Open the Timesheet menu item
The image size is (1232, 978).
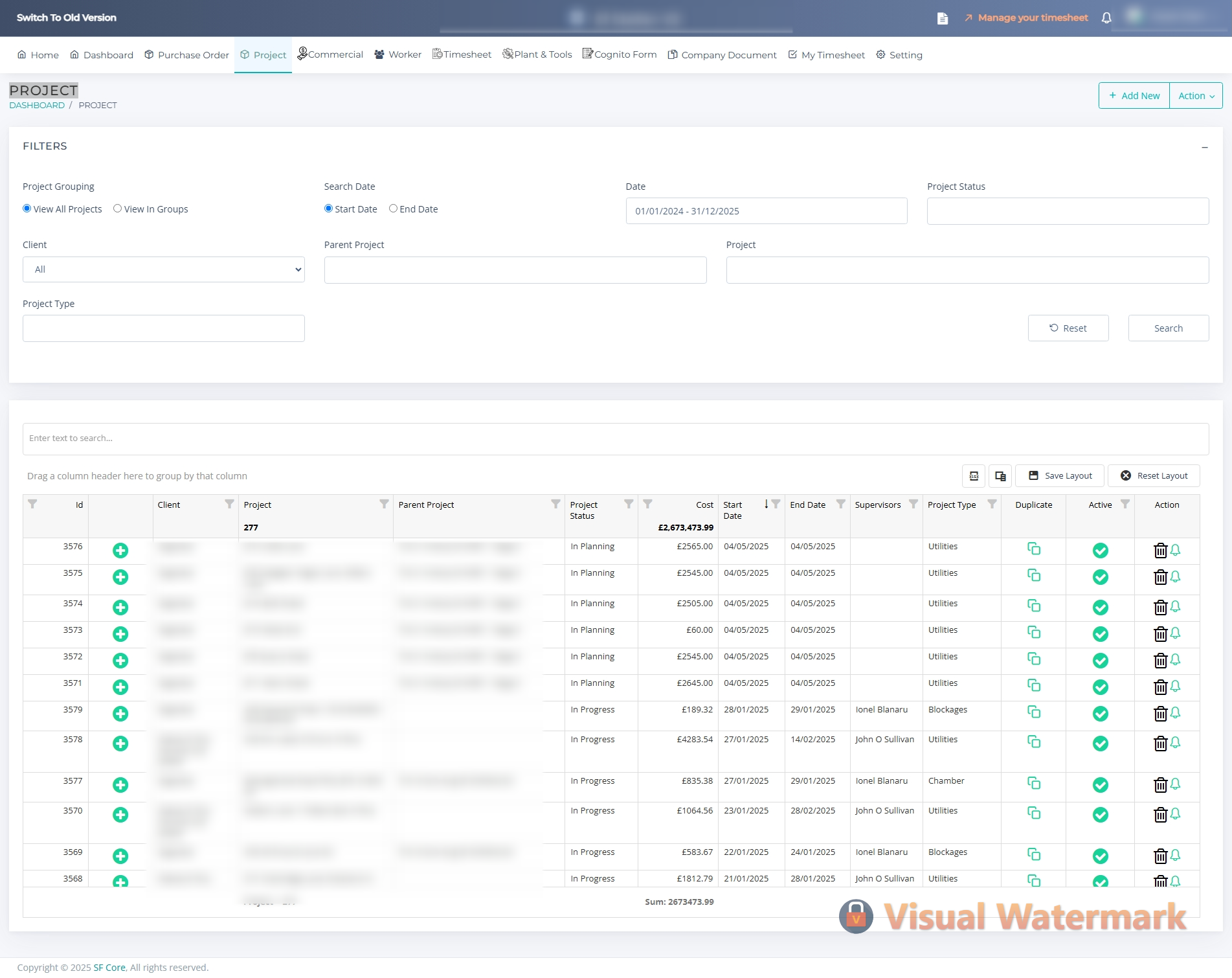pyautogui.click(x=462, y=55)
